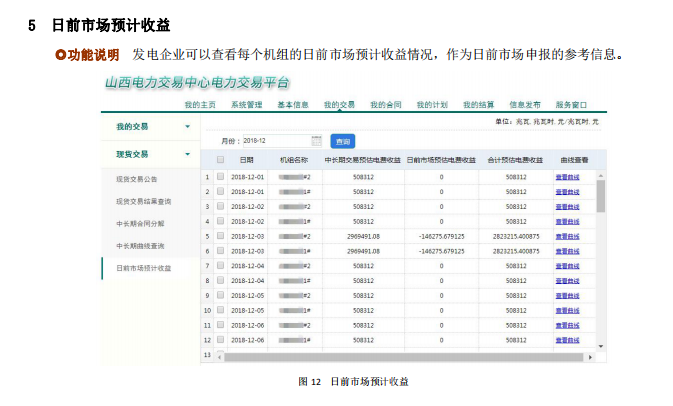Viewport: 673px width, 406px height.
Task: Collapse the 现货交易 sidebar section
Action: click(187, 154)
